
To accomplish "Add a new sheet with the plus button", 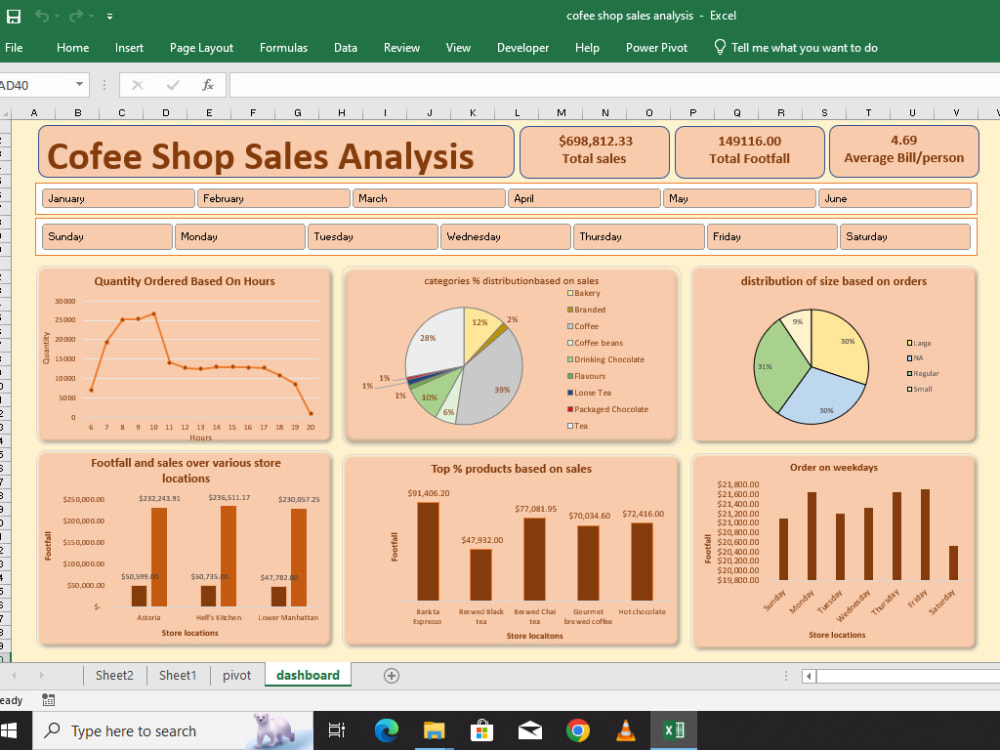I will [390, 675].
